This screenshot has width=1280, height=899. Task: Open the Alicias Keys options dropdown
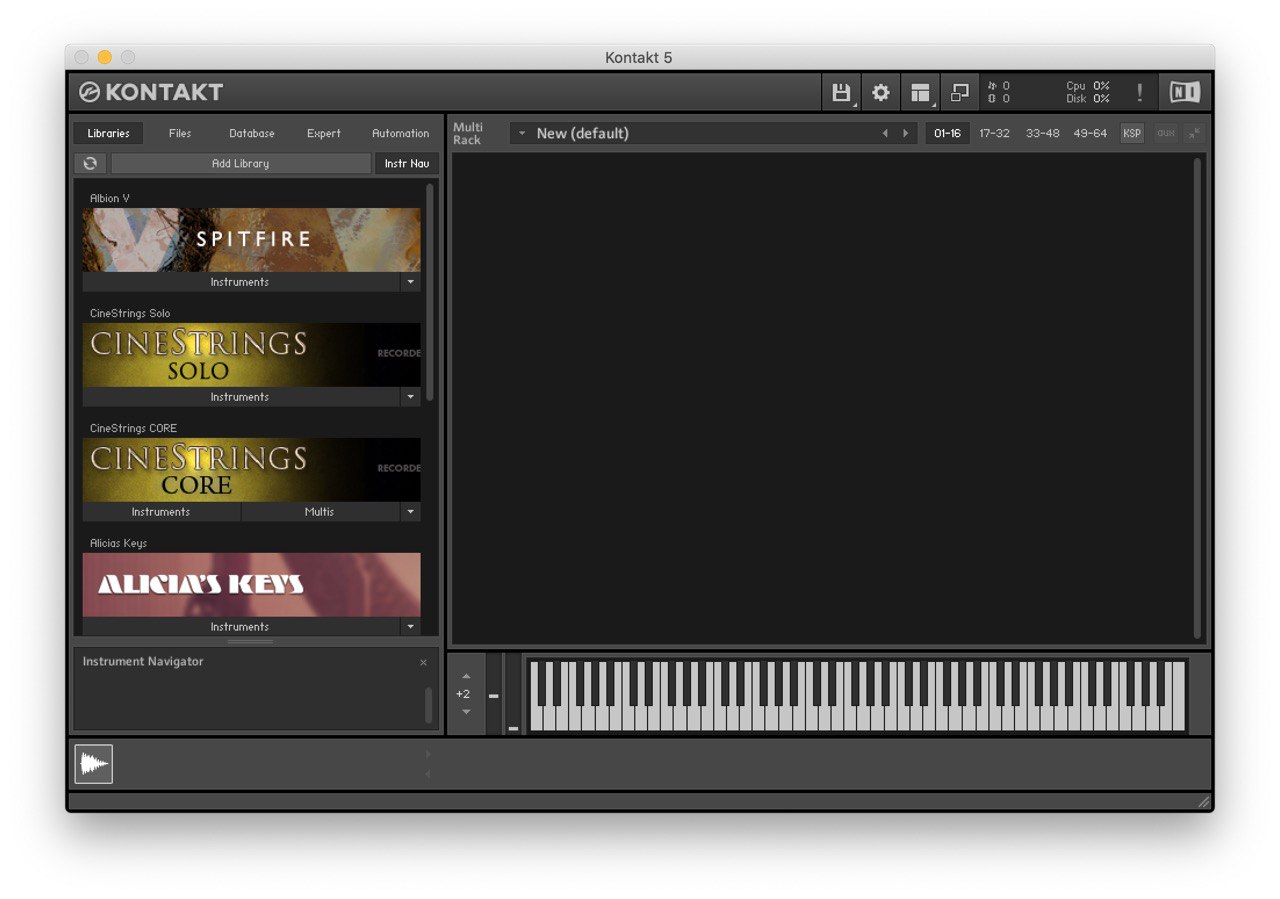tap(410, 627)
